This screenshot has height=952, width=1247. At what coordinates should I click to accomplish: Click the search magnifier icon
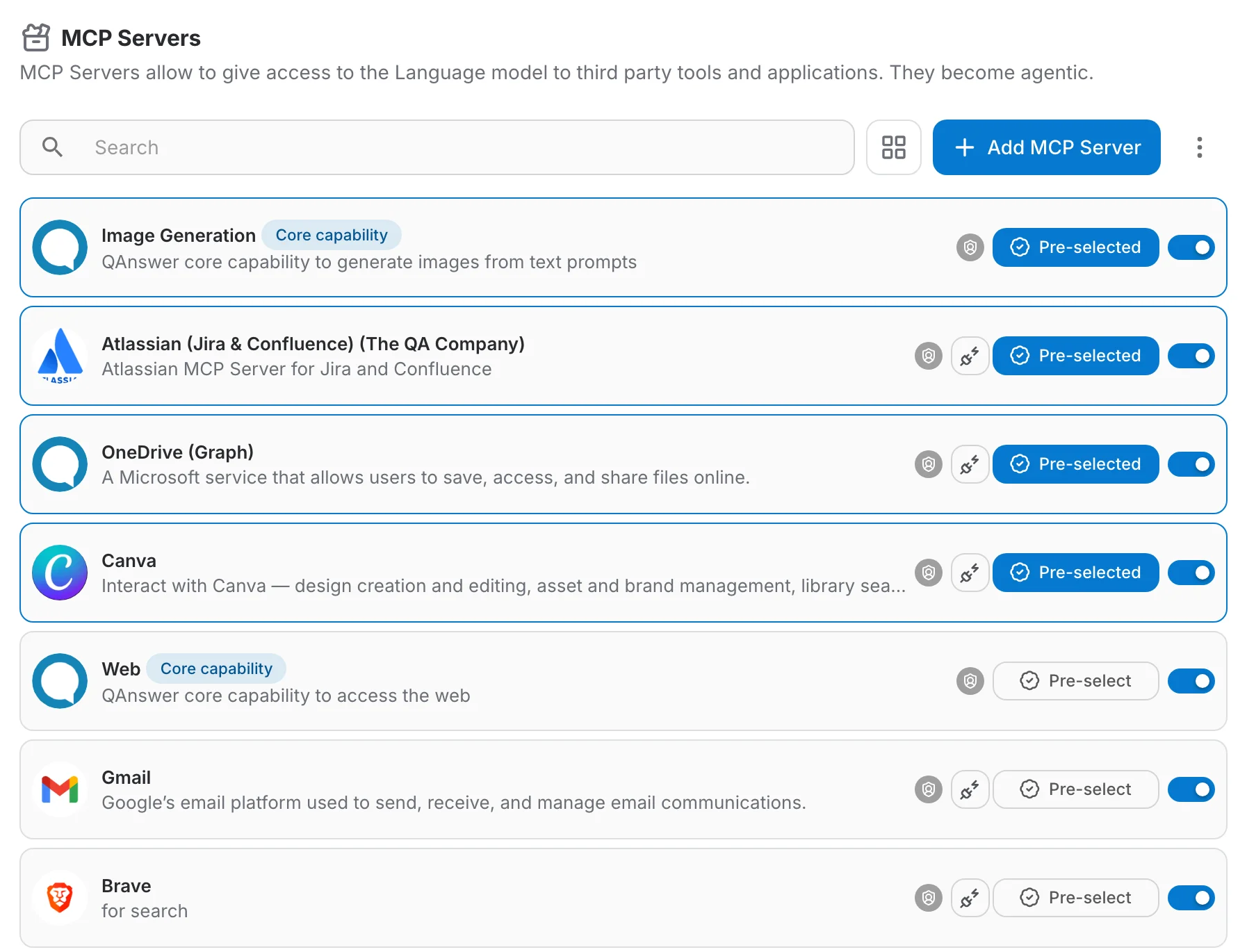coord(53,147)
